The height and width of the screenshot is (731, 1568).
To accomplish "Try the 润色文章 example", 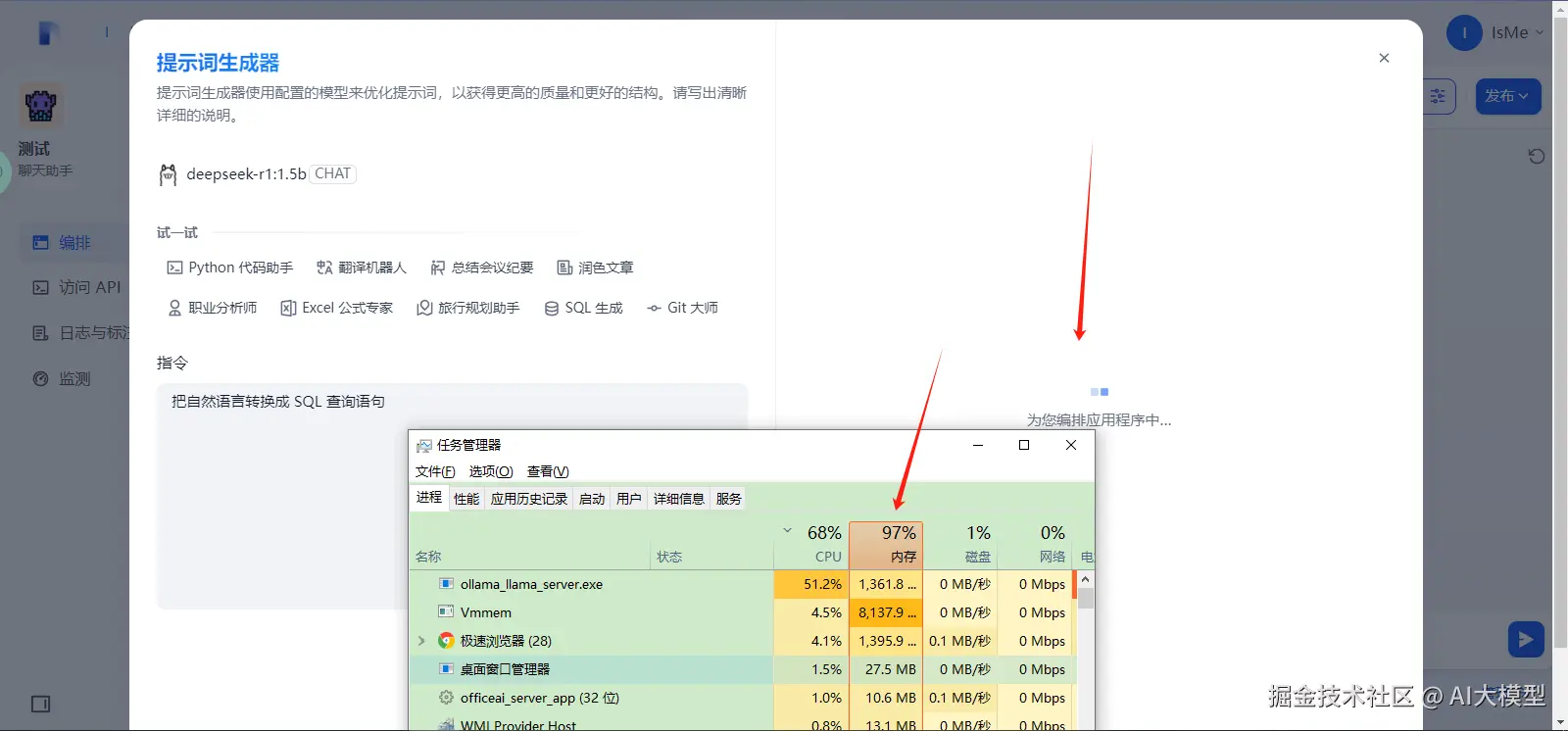I will coord(596,268).
